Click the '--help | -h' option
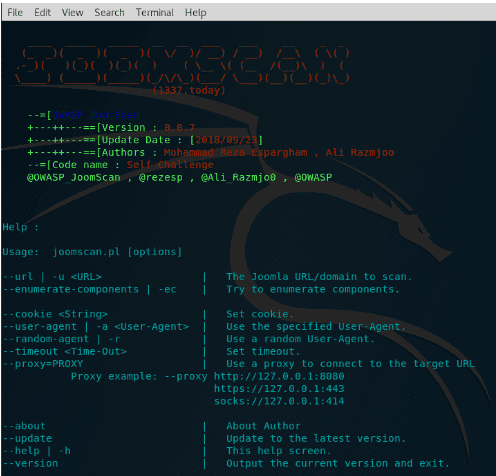This screenshot has height=476, width=496. point(37,451)
